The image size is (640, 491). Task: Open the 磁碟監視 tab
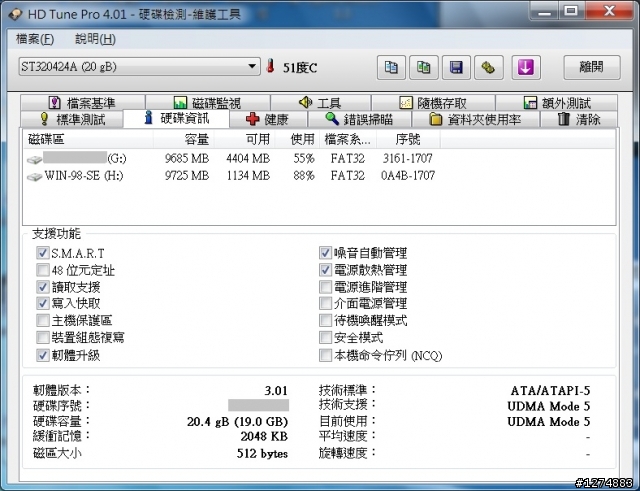click(208, 102)
